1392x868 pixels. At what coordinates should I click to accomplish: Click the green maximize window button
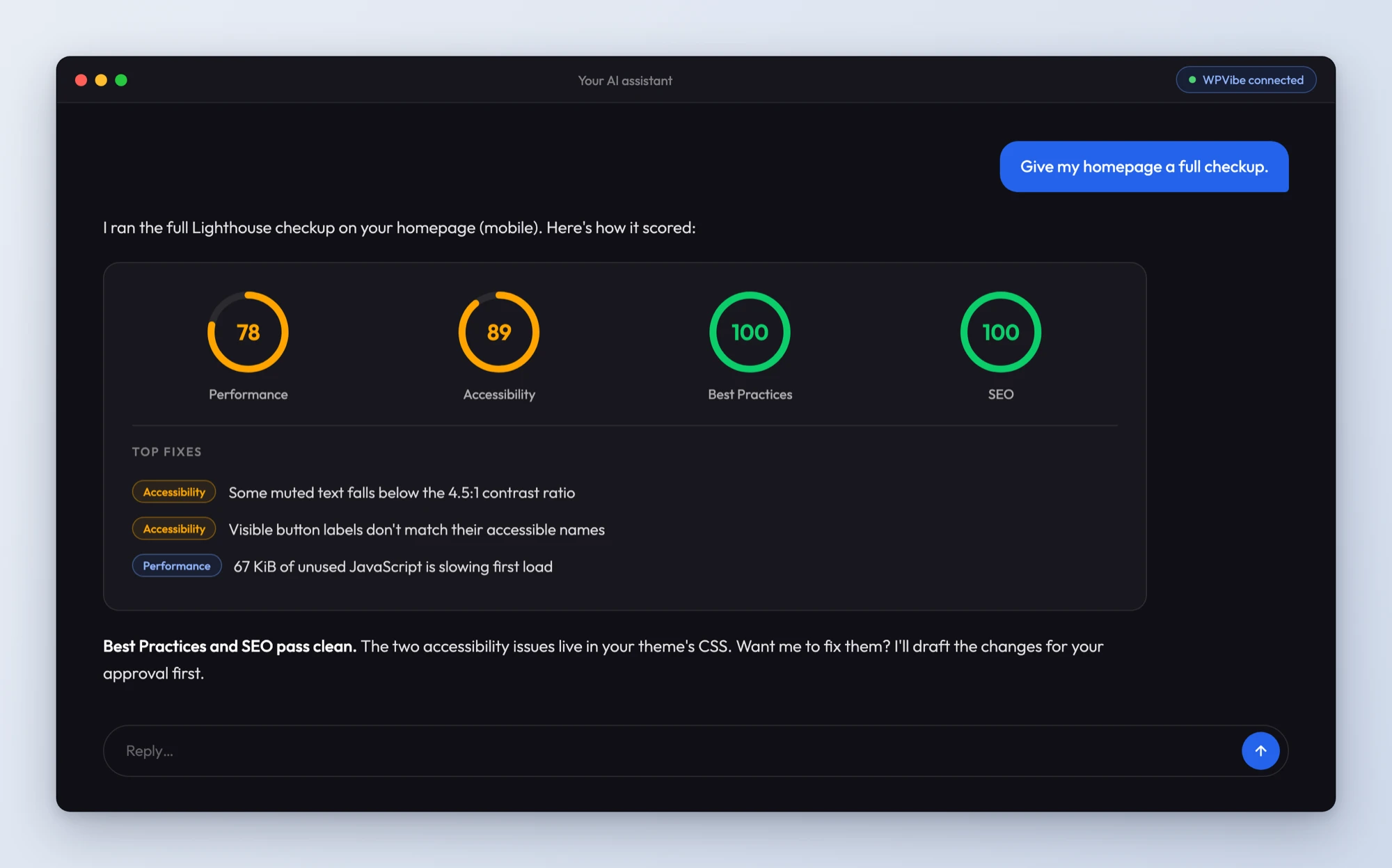(121, 80)
